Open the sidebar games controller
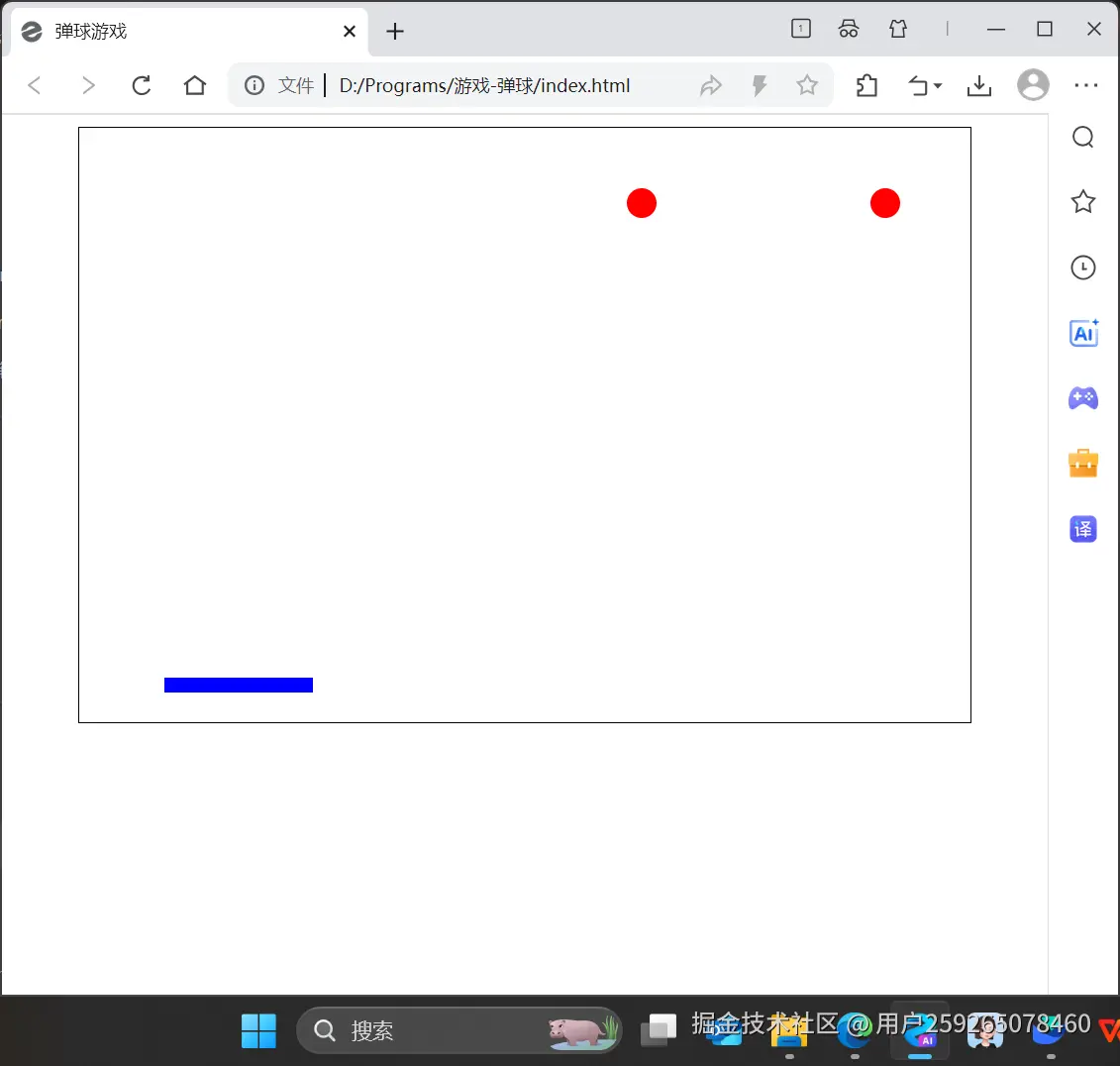Image resolution: width=1120 pixels, height=1066 pixels. click(x=1082, y=398)
